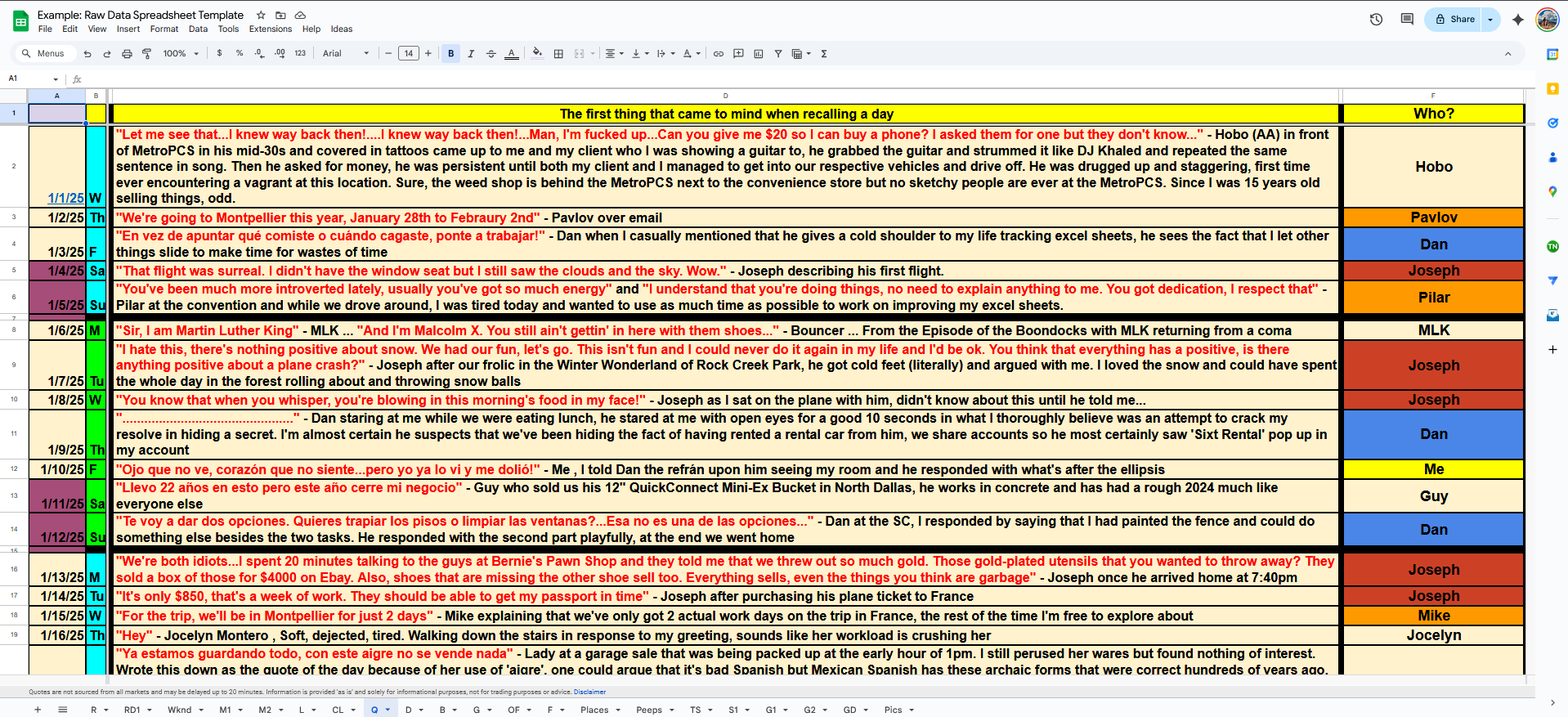
Task: Click the insert chart icon
Action: point(759,54)
